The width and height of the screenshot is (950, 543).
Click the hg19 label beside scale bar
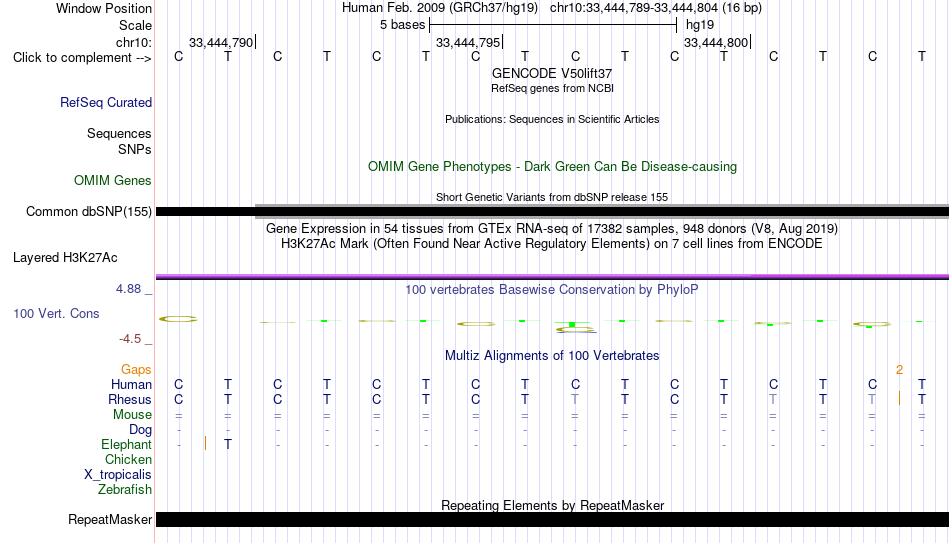[700, 25]
